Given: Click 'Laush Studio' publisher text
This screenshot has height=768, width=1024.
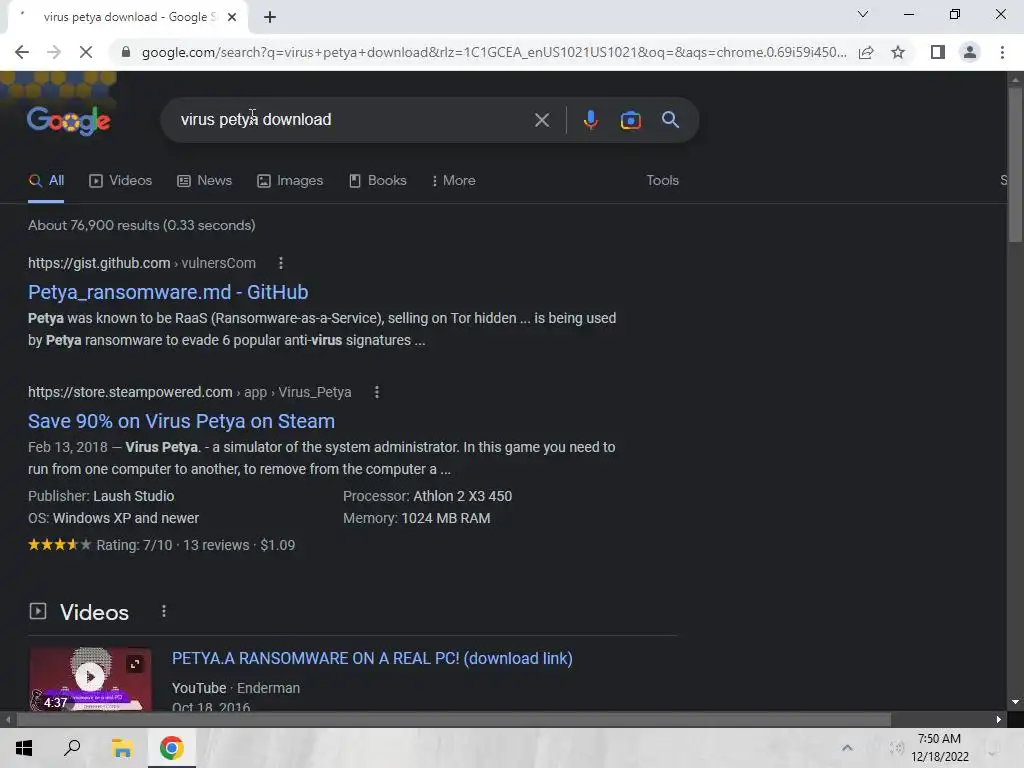Looking at the screenshot, I should [133, 496].
